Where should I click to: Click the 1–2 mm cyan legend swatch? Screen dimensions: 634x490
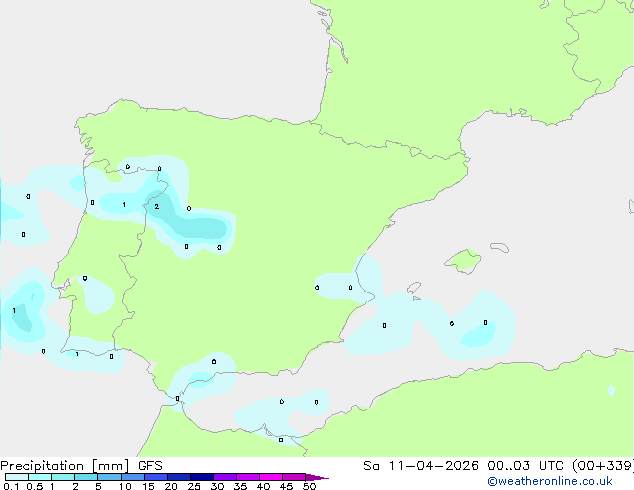(63, 477)
